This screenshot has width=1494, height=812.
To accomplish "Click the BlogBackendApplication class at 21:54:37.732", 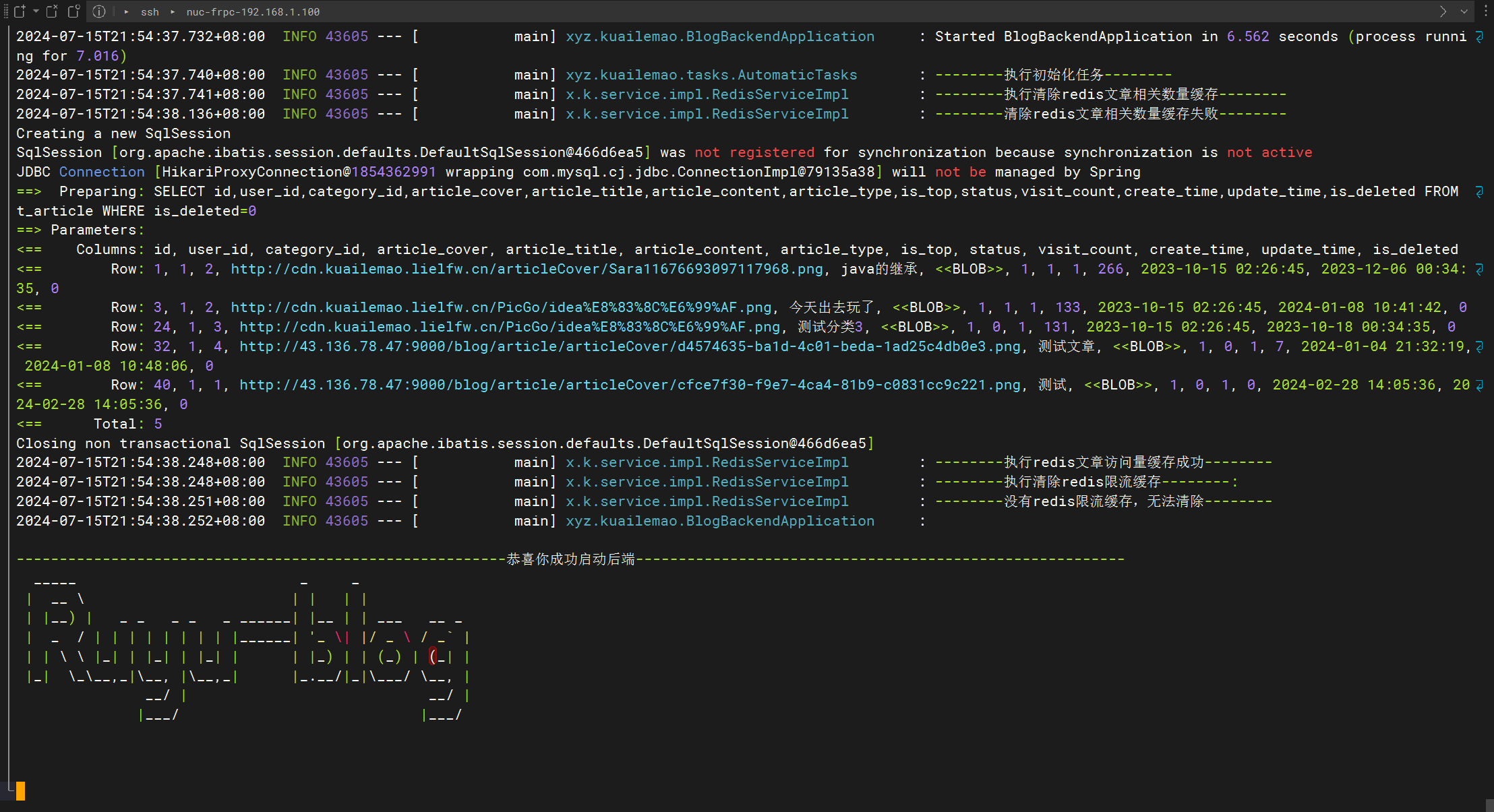I will 720,36.
